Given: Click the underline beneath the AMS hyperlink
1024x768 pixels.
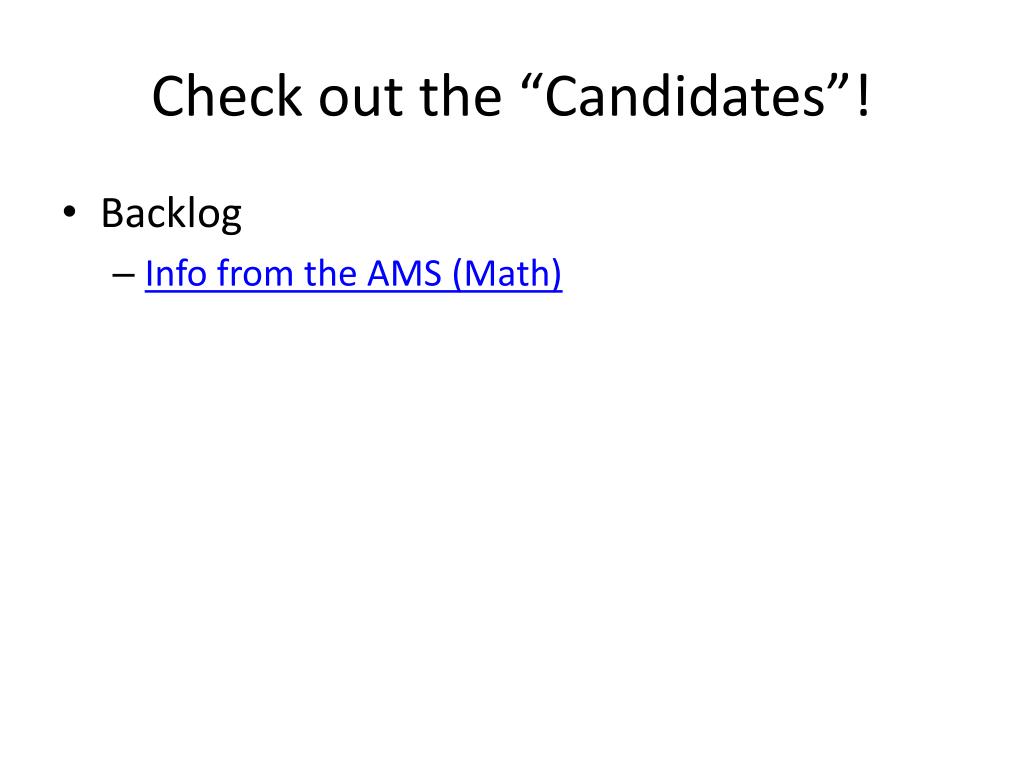Looking at the screenshot, I should (x=353, y=291).
